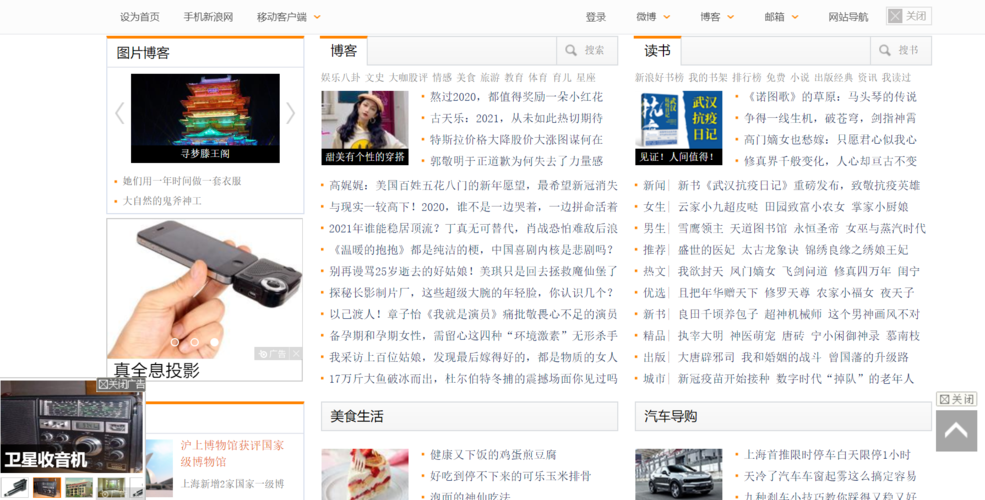The height and width of the screenshot is (500, 985).
Task: Open 沪上博物馆获评国家级博物馆 headline
Action: coord(232,453)
